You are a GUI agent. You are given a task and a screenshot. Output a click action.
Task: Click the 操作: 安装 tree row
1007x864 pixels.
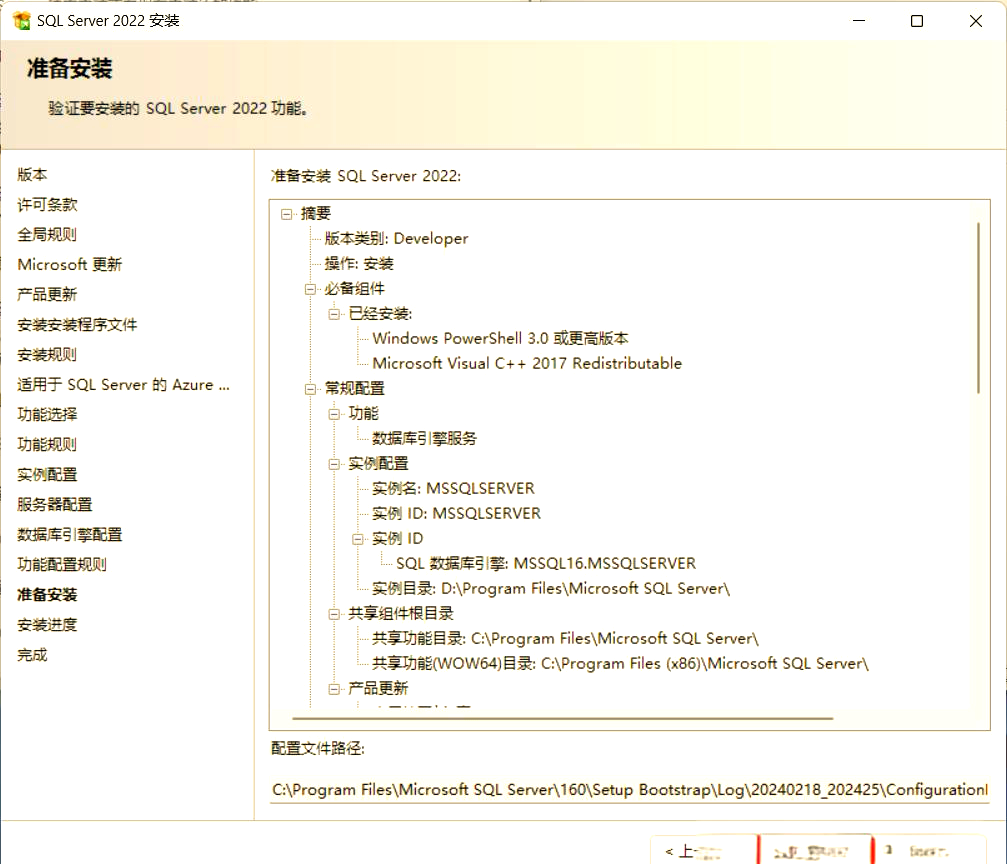point(359,263)
